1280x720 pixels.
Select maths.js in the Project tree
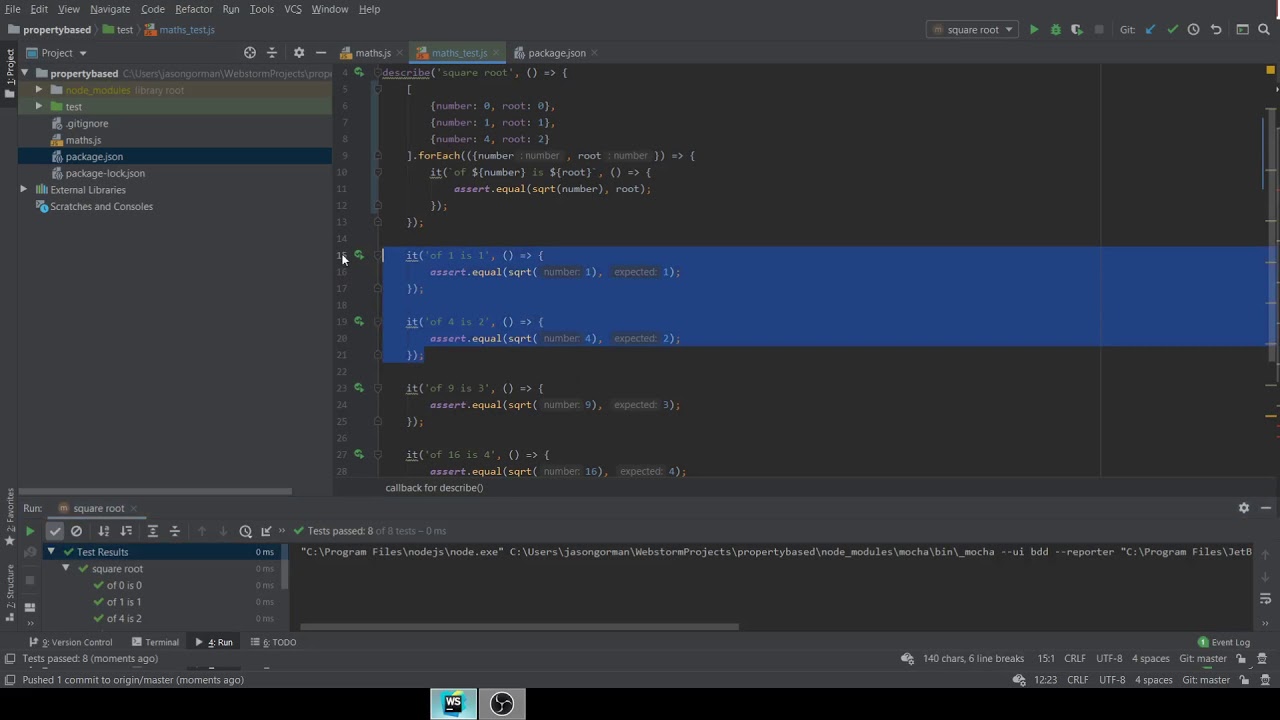83,140
